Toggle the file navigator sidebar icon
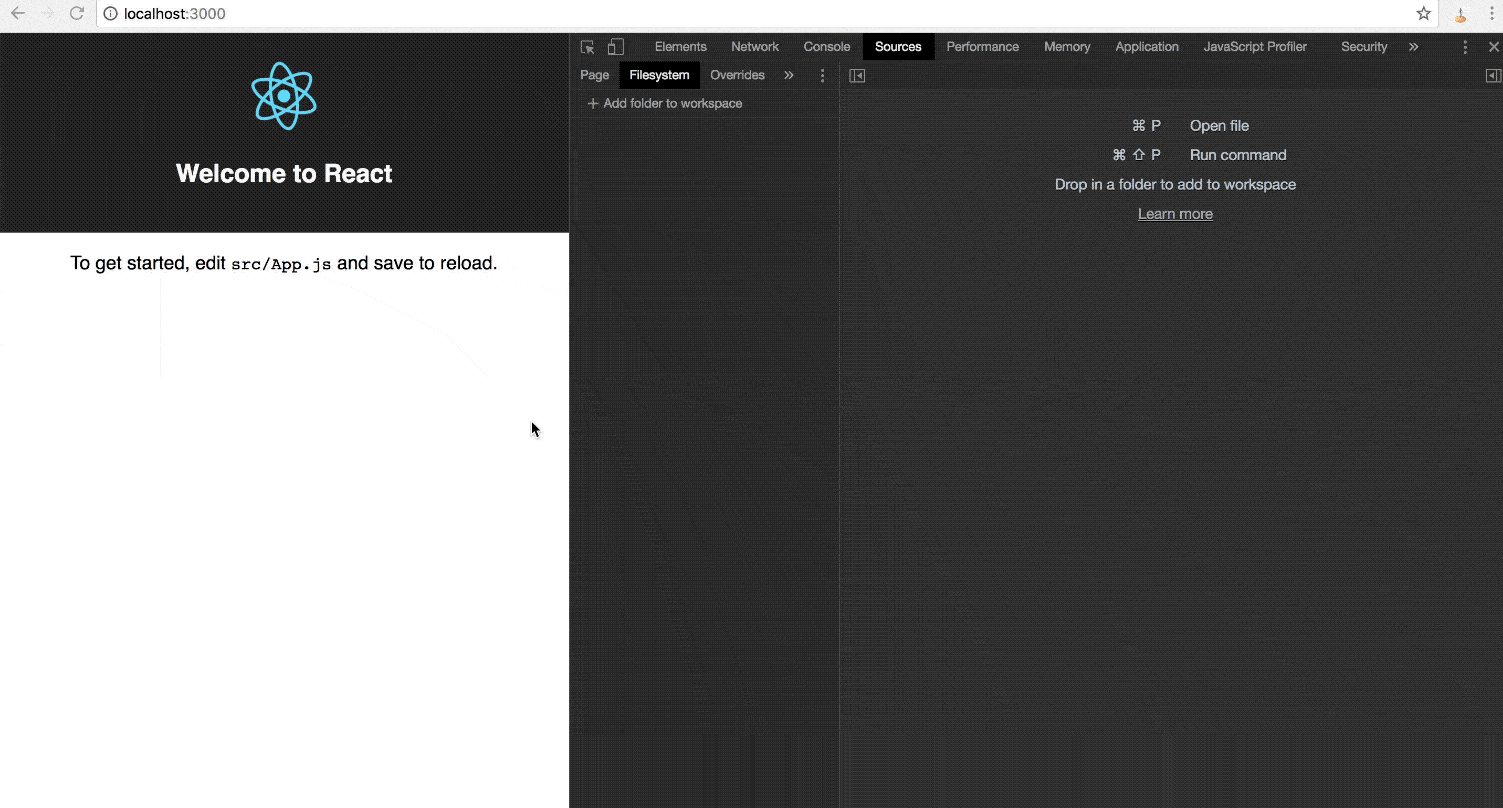The image size is (1503, 808). 857,76
